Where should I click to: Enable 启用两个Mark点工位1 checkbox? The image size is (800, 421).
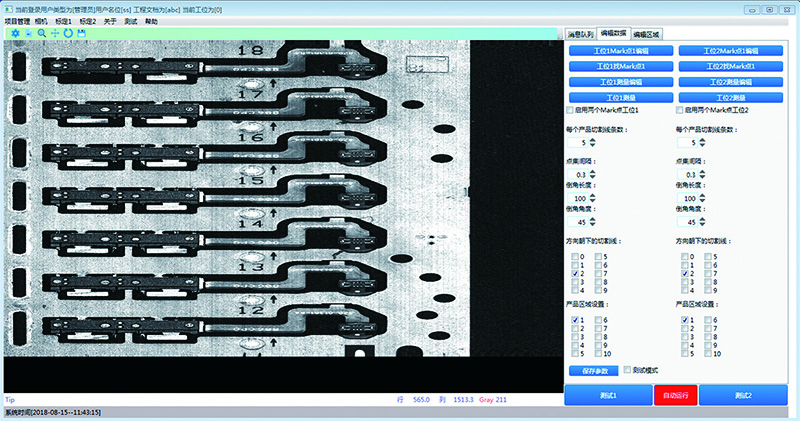pos(571,109)
